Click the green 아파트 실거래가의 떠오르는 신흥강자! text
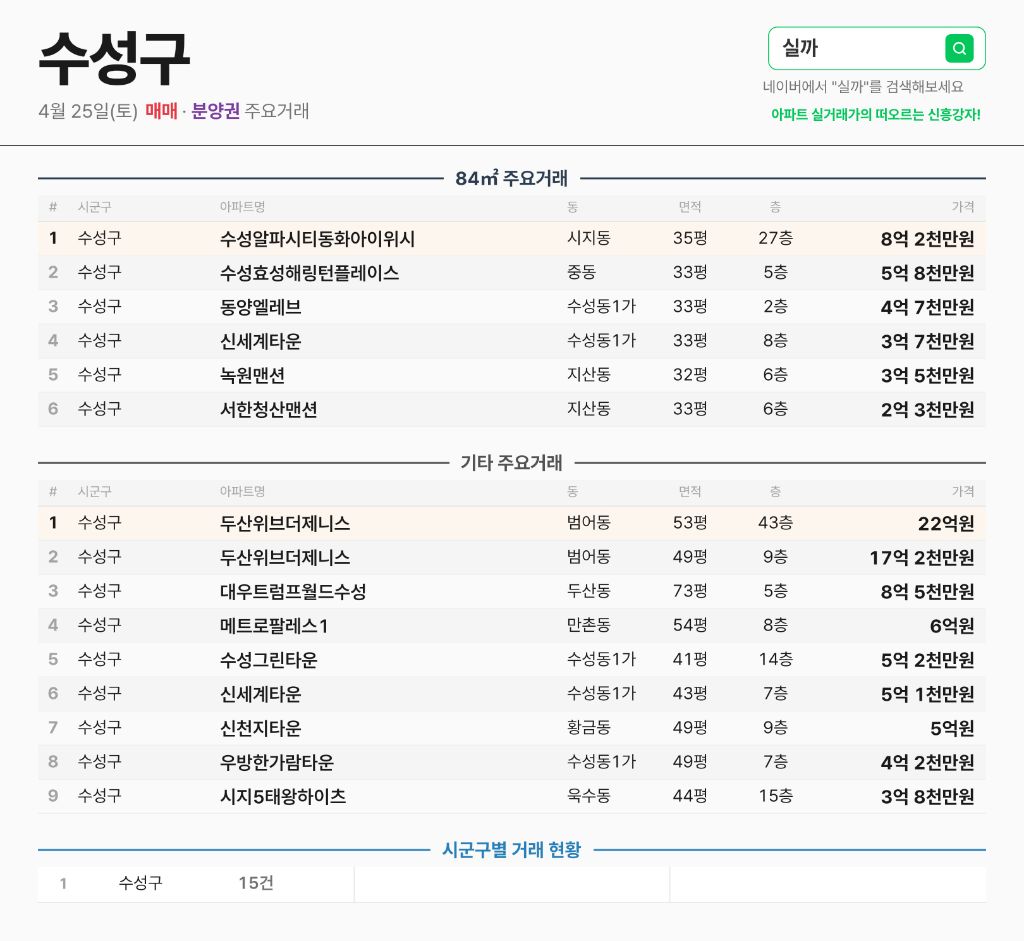The height and width of the screenshot is (941, 1024). (875, 114)
